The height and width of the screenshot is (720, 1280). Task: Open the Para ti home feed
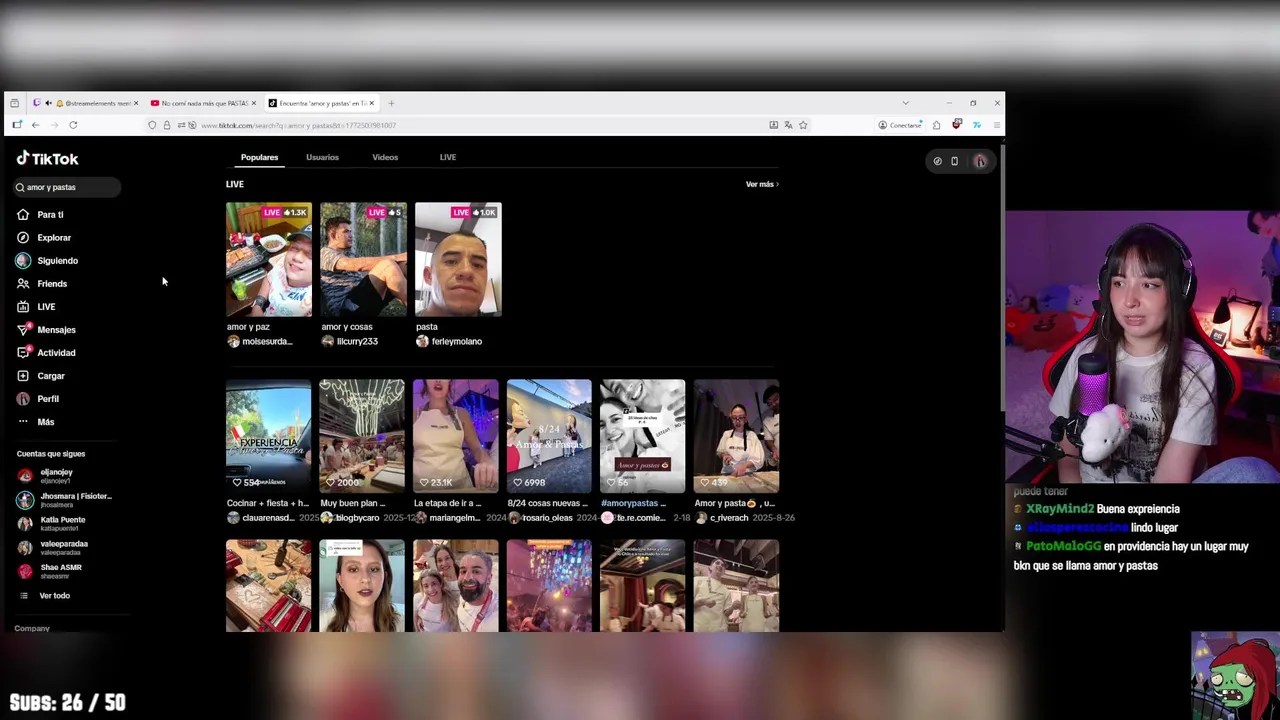(40, 215)
